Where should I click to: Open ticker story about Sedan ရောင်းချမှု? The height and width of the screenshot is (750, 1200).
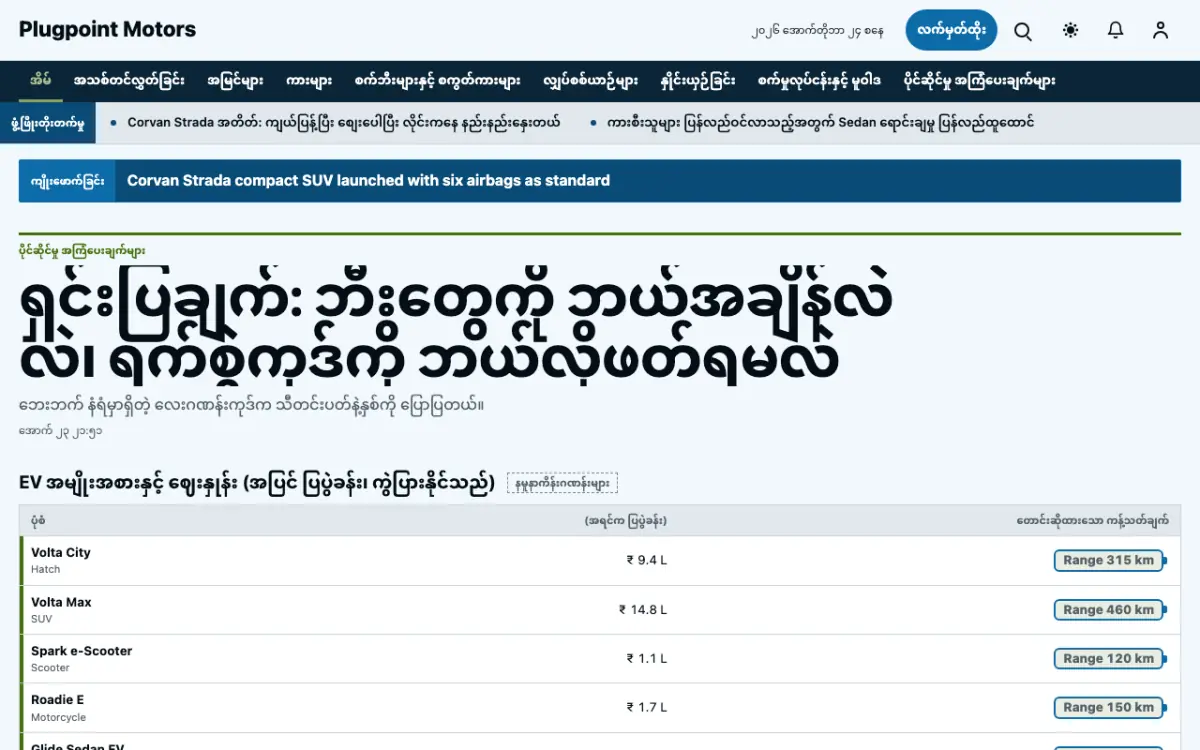(820, 123)
